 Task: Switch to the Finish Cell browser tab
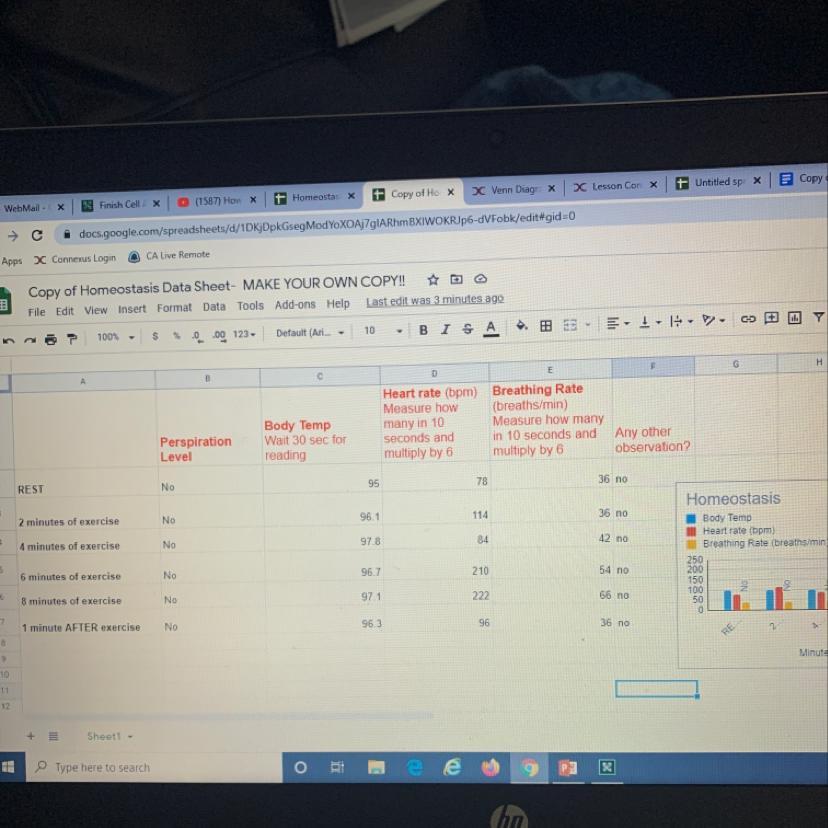pyautogui.click(x=120, y=204)
